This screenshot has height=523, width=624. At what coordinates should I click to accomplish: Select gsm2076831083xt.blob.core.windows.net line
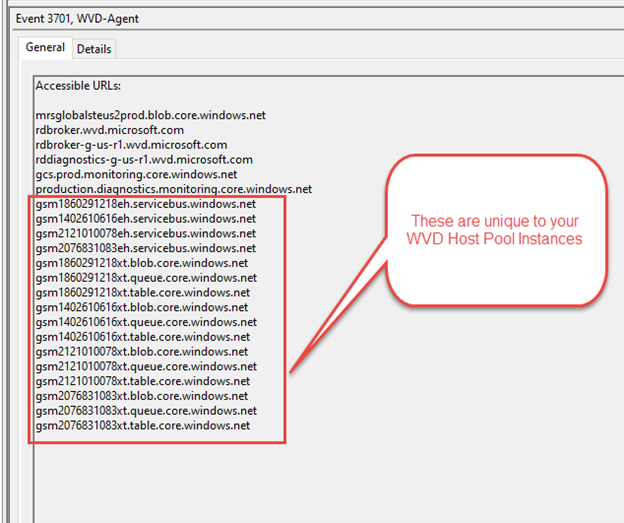142,396
